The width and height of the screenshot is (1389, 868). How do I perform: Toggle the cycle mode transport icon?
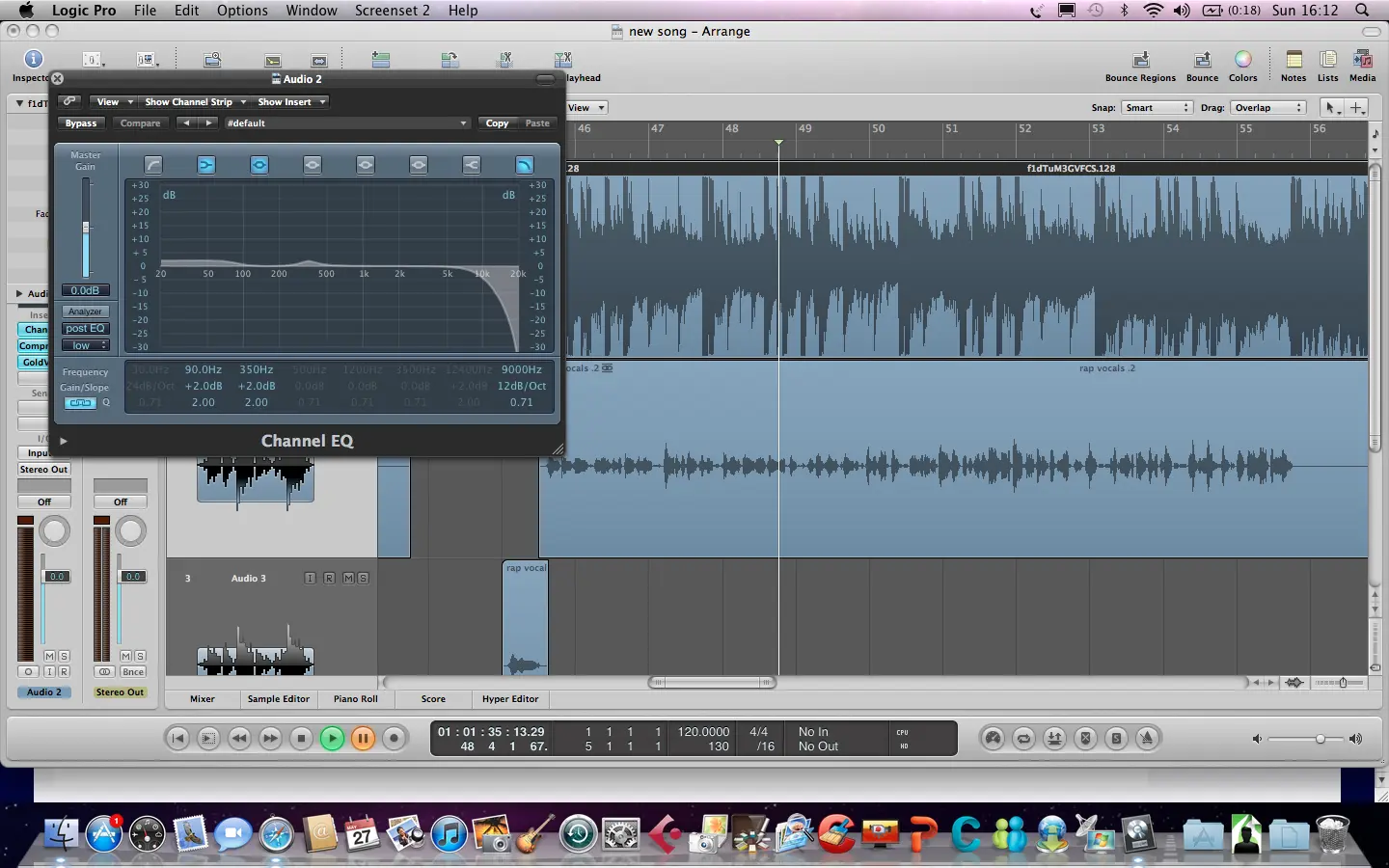[1023, 739]
